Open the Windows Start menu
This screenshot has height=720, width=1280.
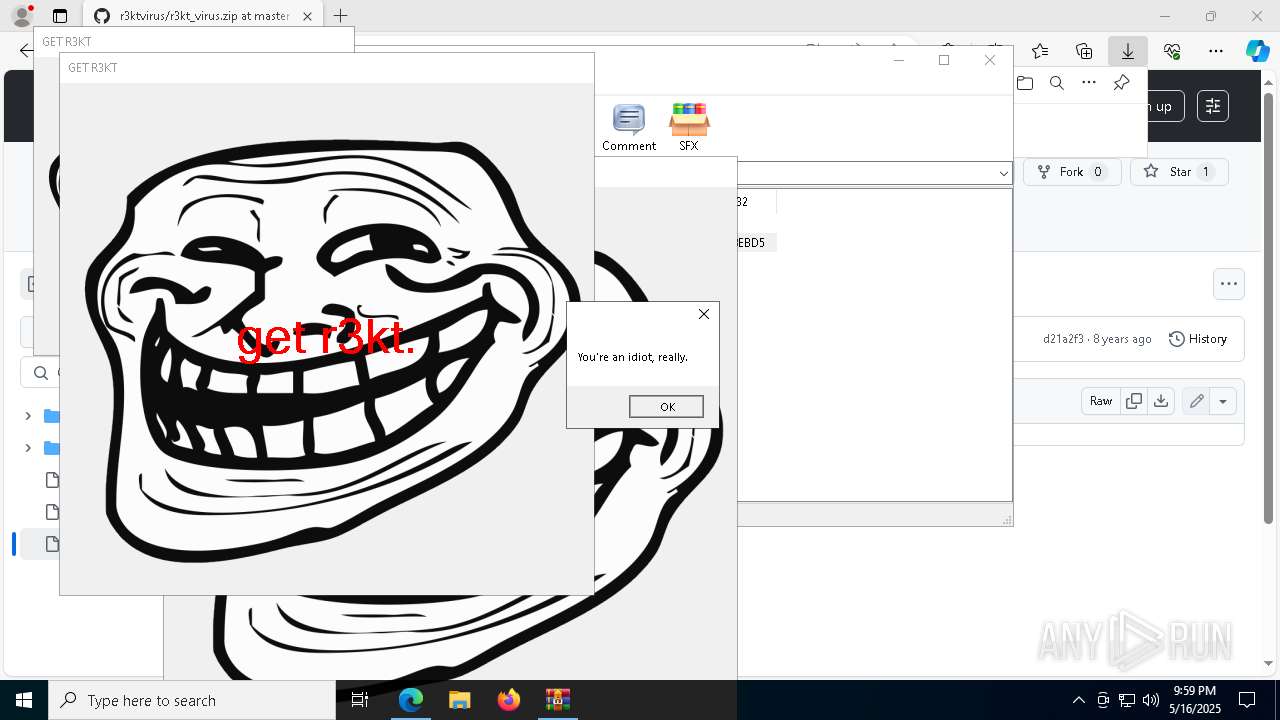(x=24, y=700)
